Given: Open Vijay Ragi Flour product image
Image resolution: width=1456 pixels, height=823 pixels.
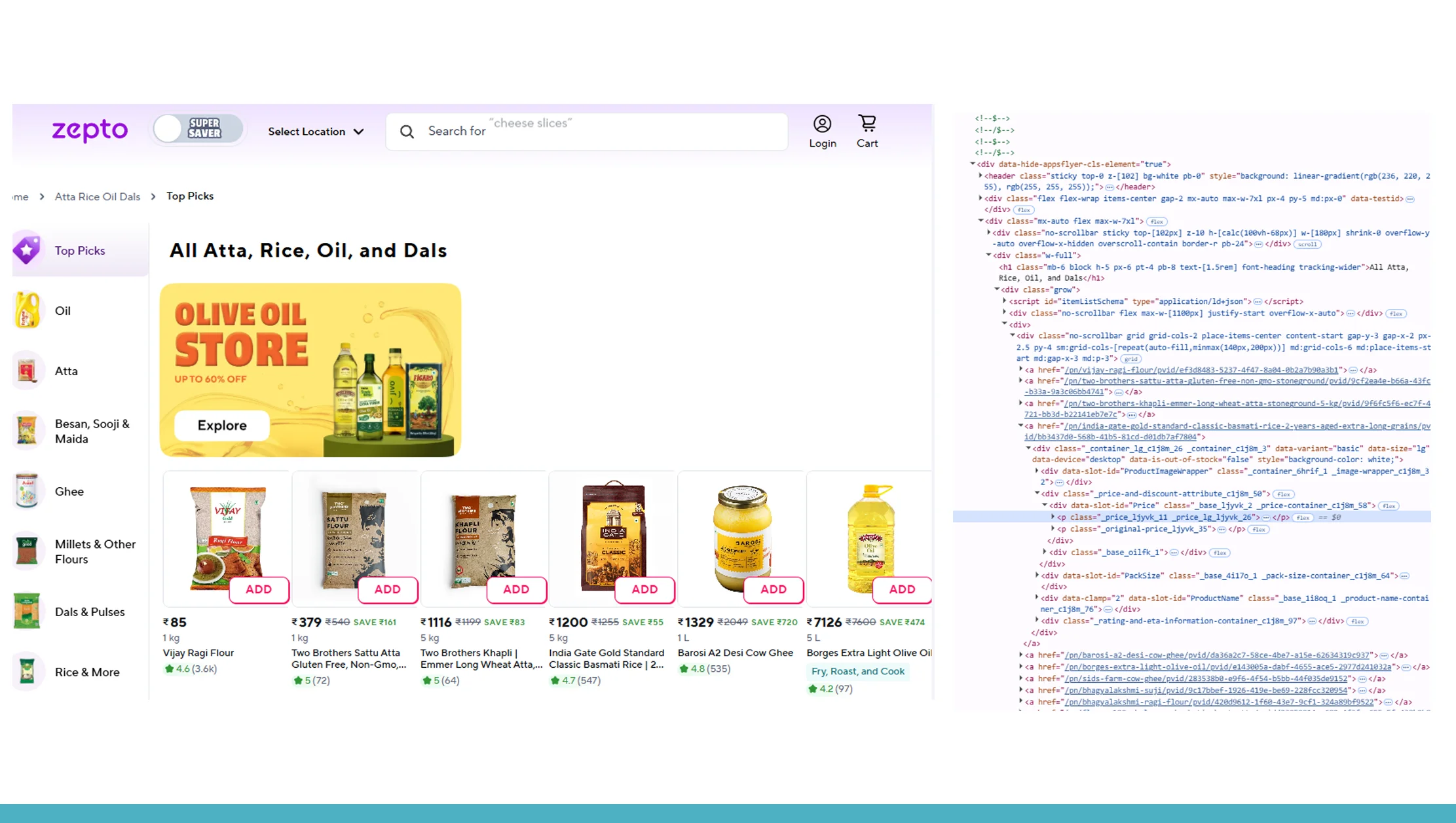Looking at the screenshot, I should (x=227, y=537).
